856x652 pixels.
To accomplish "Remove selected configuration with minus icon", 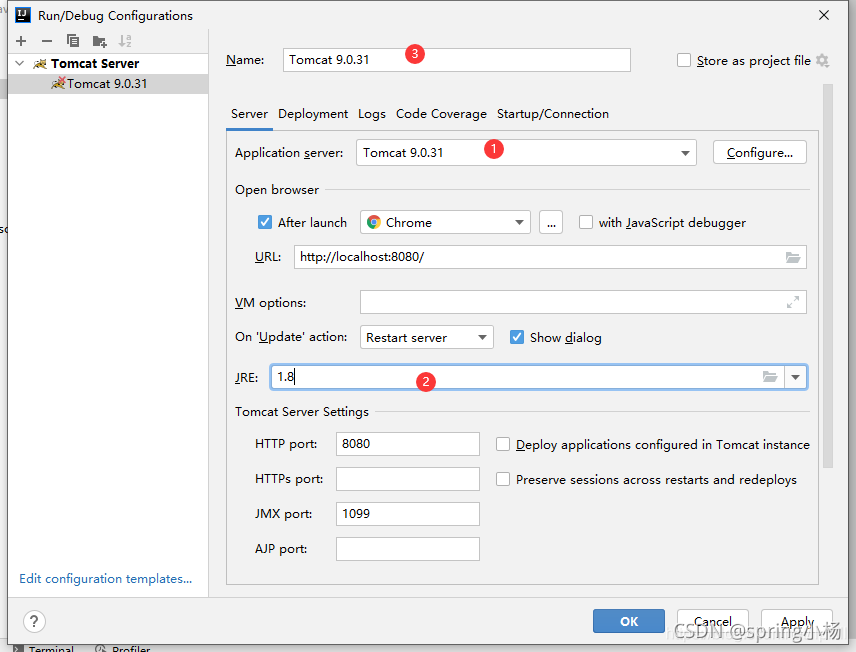I will pos(47,41).
